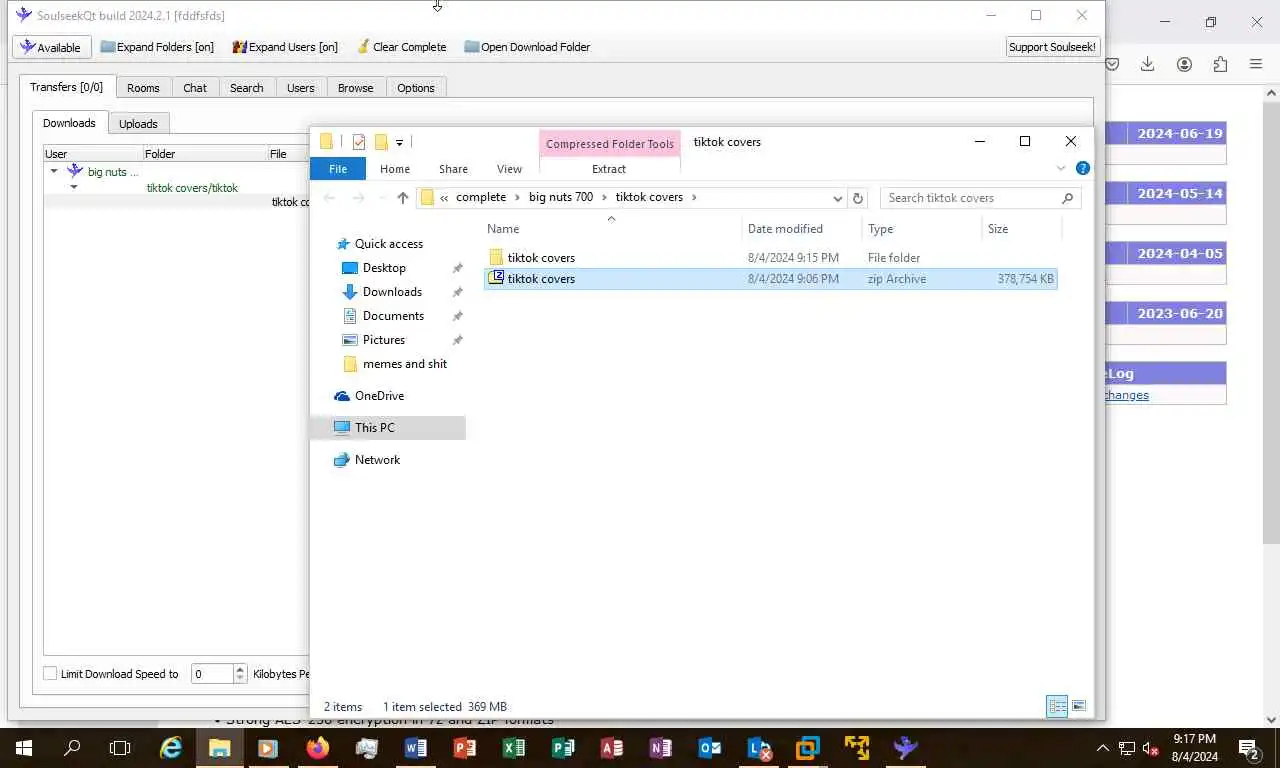Screen dimensions: 1280x768
Task: Click the Compressed Folder Tools label
Action: coord(610,144)
